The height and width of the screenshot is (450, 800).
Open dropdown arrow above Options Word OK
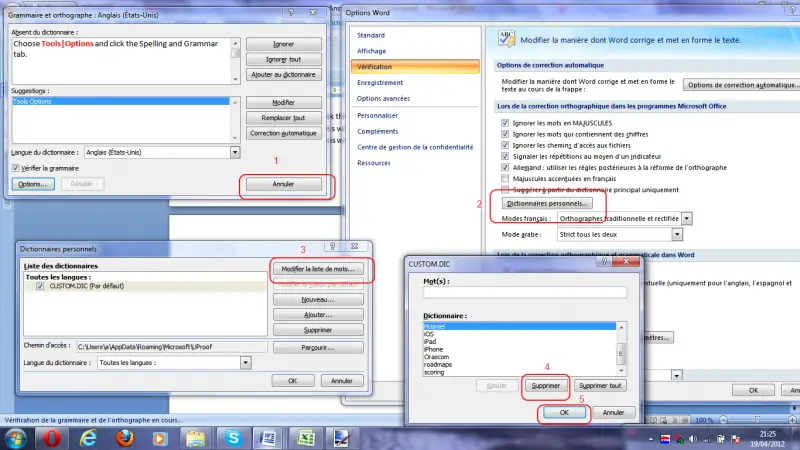(x=677, y=376)
